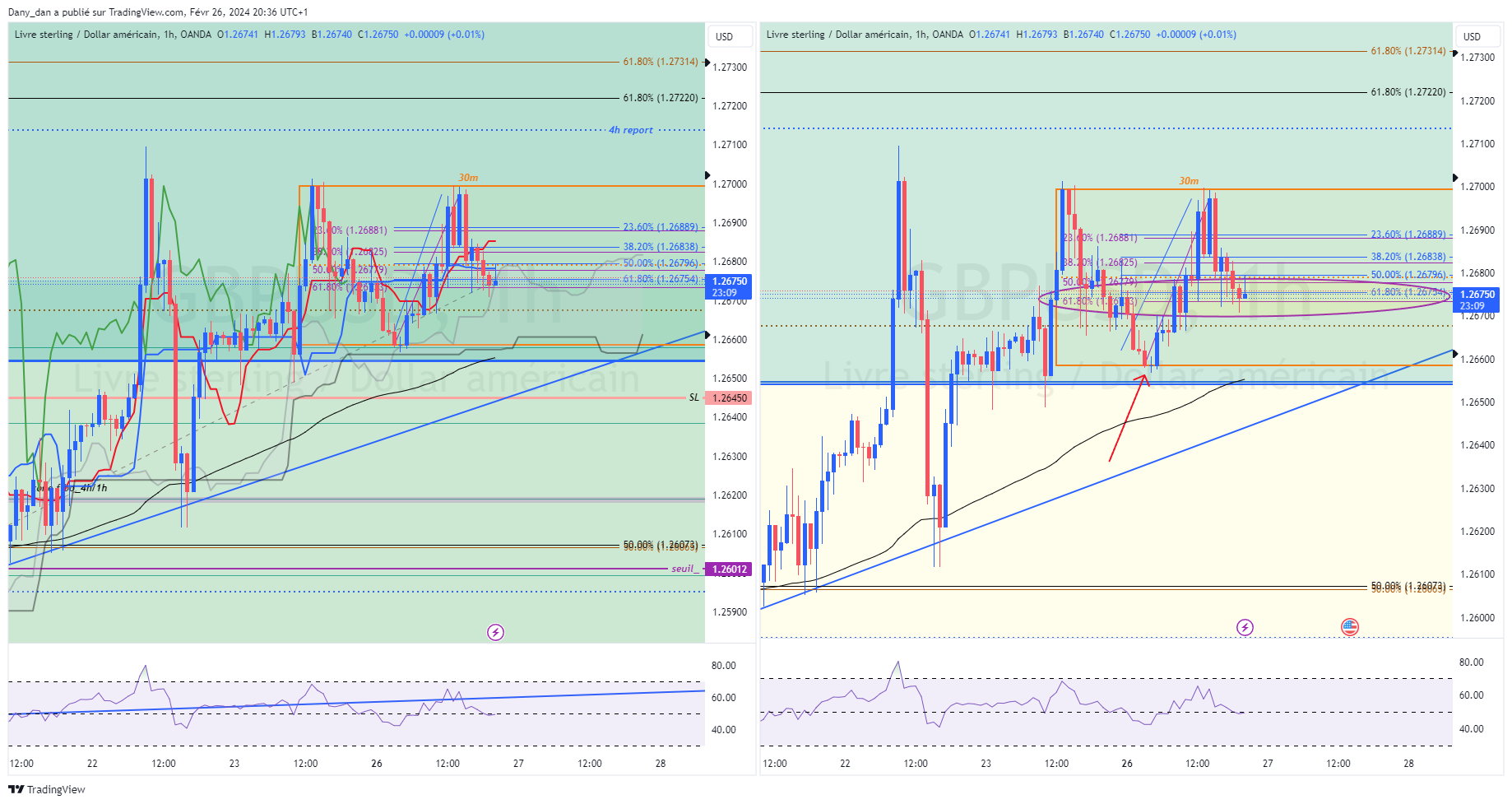This screenshot has width=1512, height=804.
Task: Click "50.00% (1.26073)" label in left chart
Action: [x=661, y=545]
